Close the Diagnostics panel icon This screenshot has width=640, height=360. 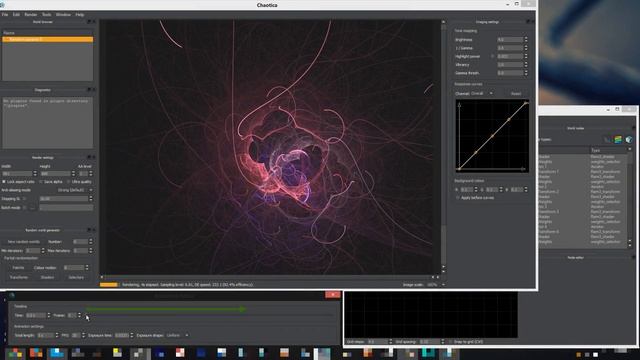click(x=93, y=90)
